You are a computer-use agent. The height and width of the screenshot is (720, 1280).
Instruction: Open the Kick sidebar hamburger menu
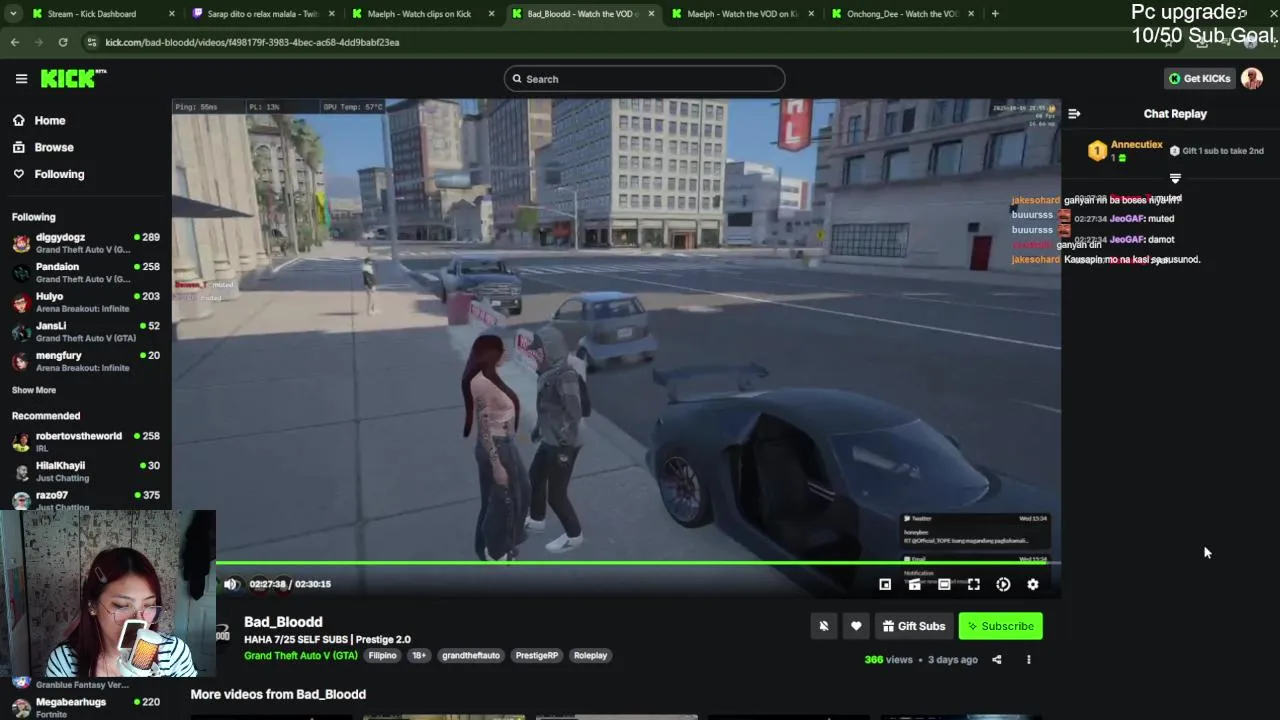[x=21, y=79]
